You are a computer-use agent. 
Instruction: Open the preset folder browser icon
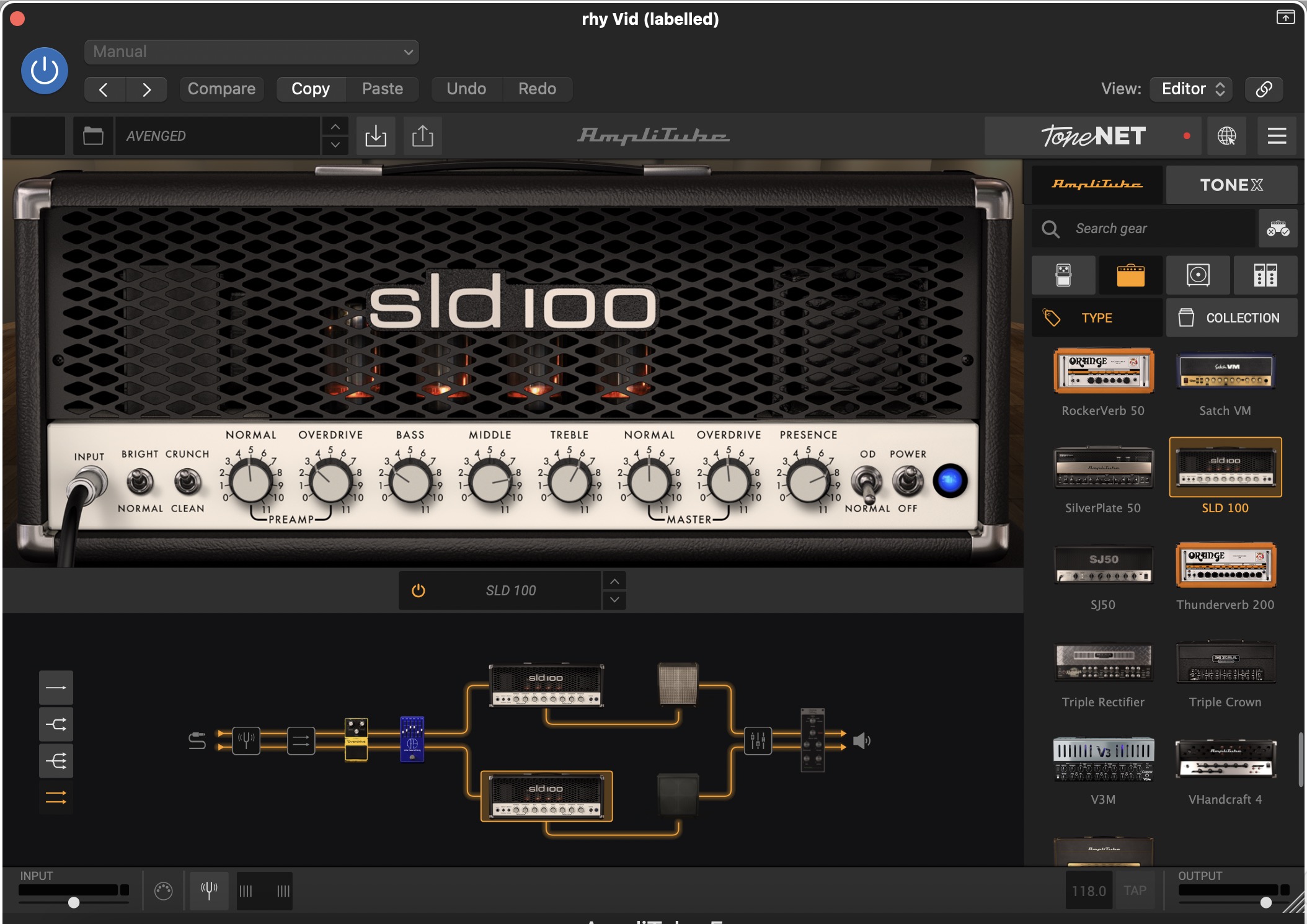pyautogui.click(x=93, y=136)
